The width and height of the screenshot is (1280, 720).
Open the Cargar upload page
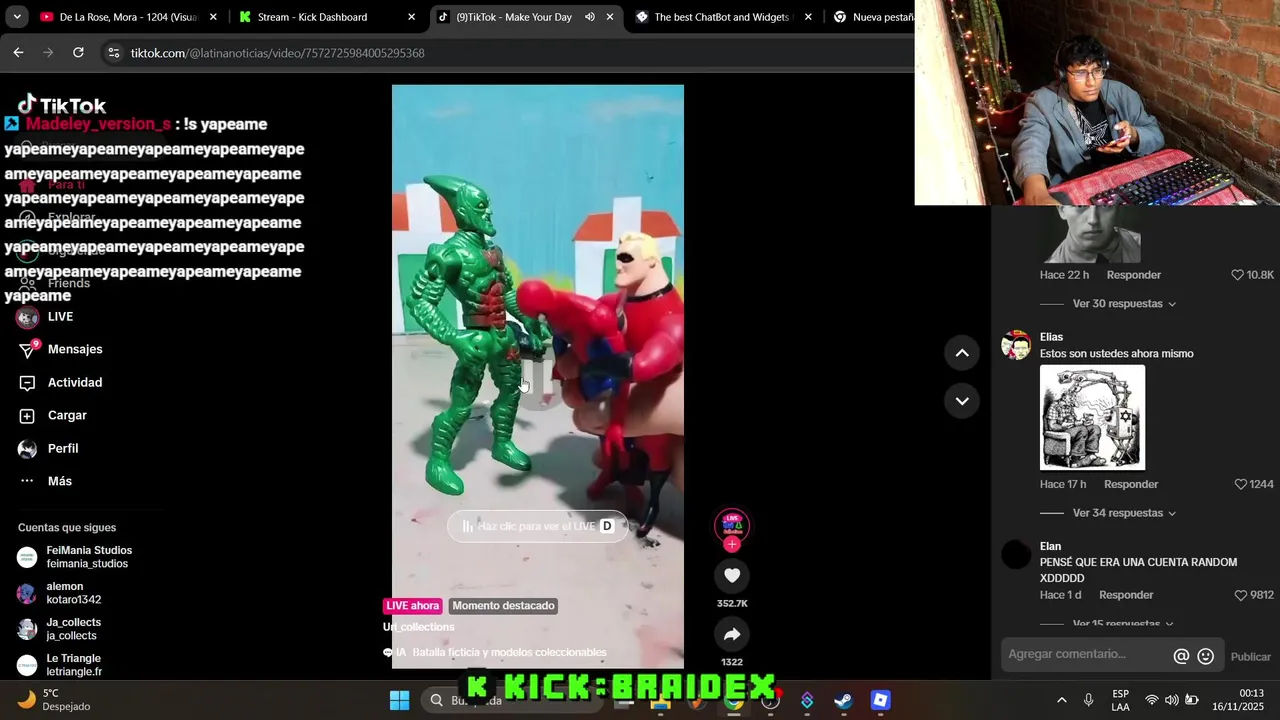(x=53, y=415)
